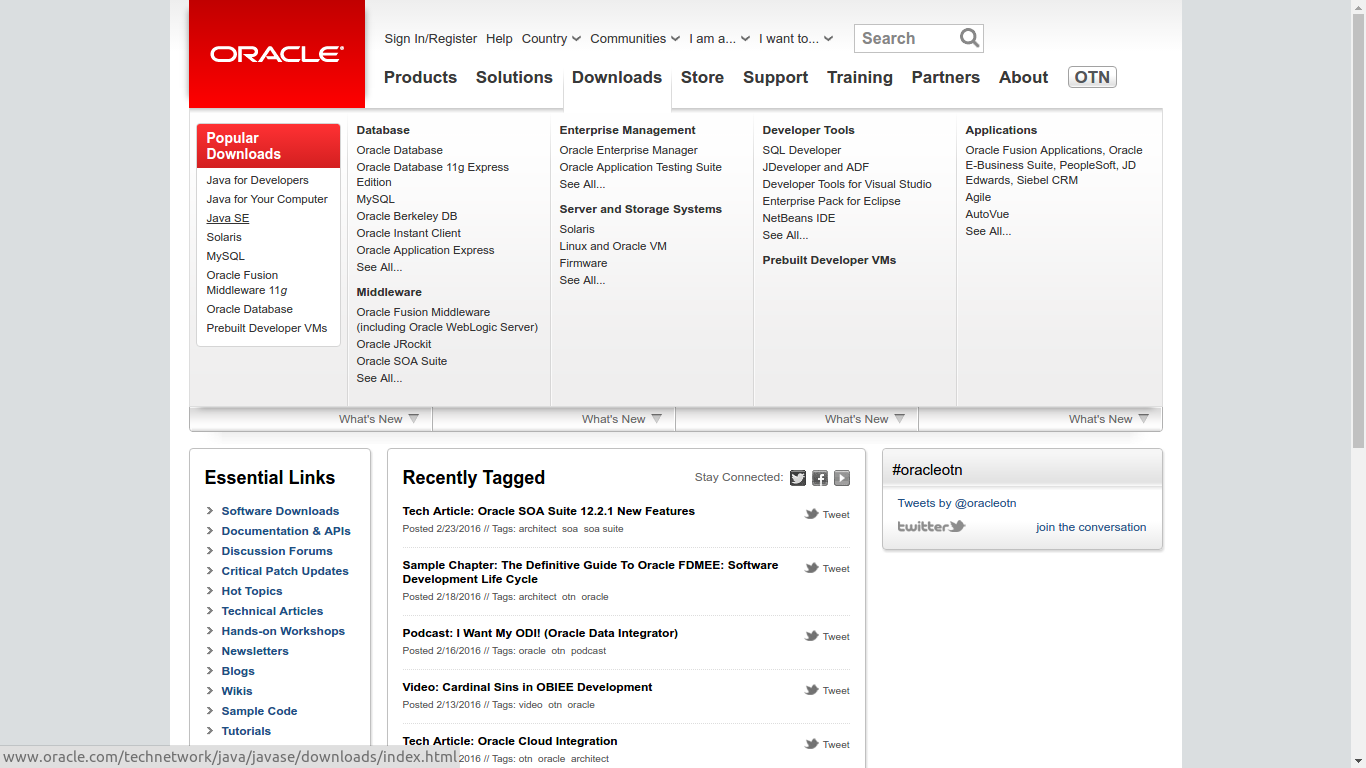Open NetBeans IDE link
The width and height of the screenshot is (1366, 768).
[799, 218]
